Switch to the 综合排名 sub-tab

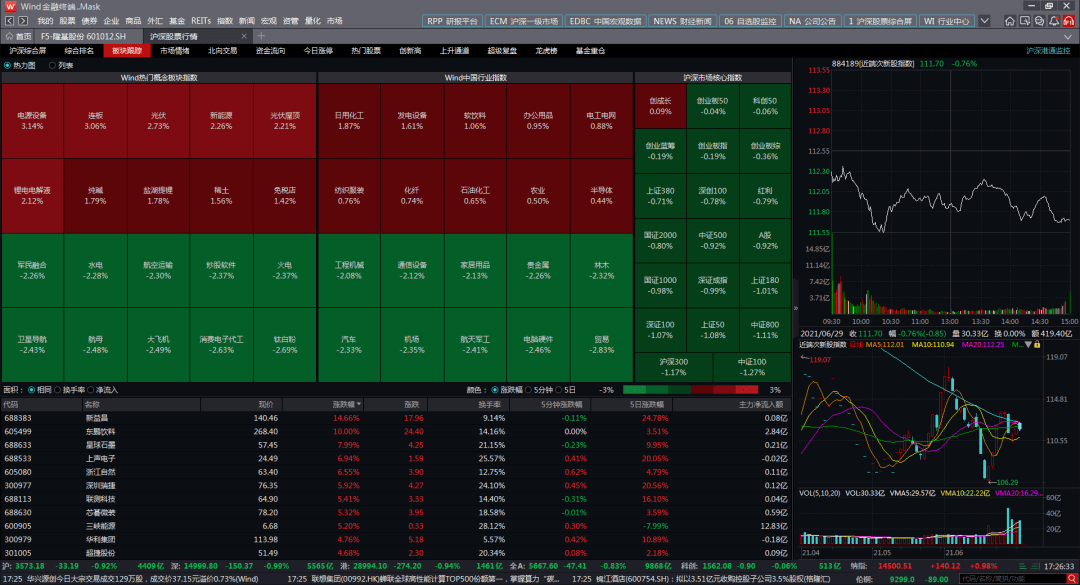79,51
